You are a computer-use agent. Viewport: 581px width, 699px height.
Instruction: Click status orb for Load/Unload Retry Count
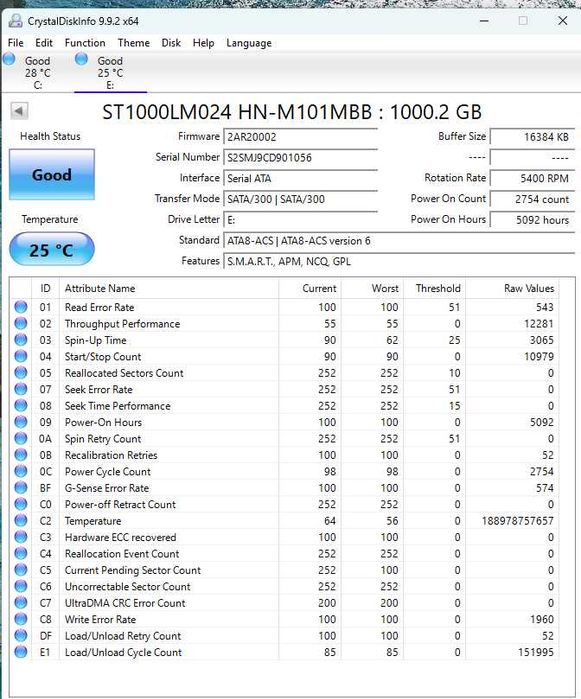(21, 635)
